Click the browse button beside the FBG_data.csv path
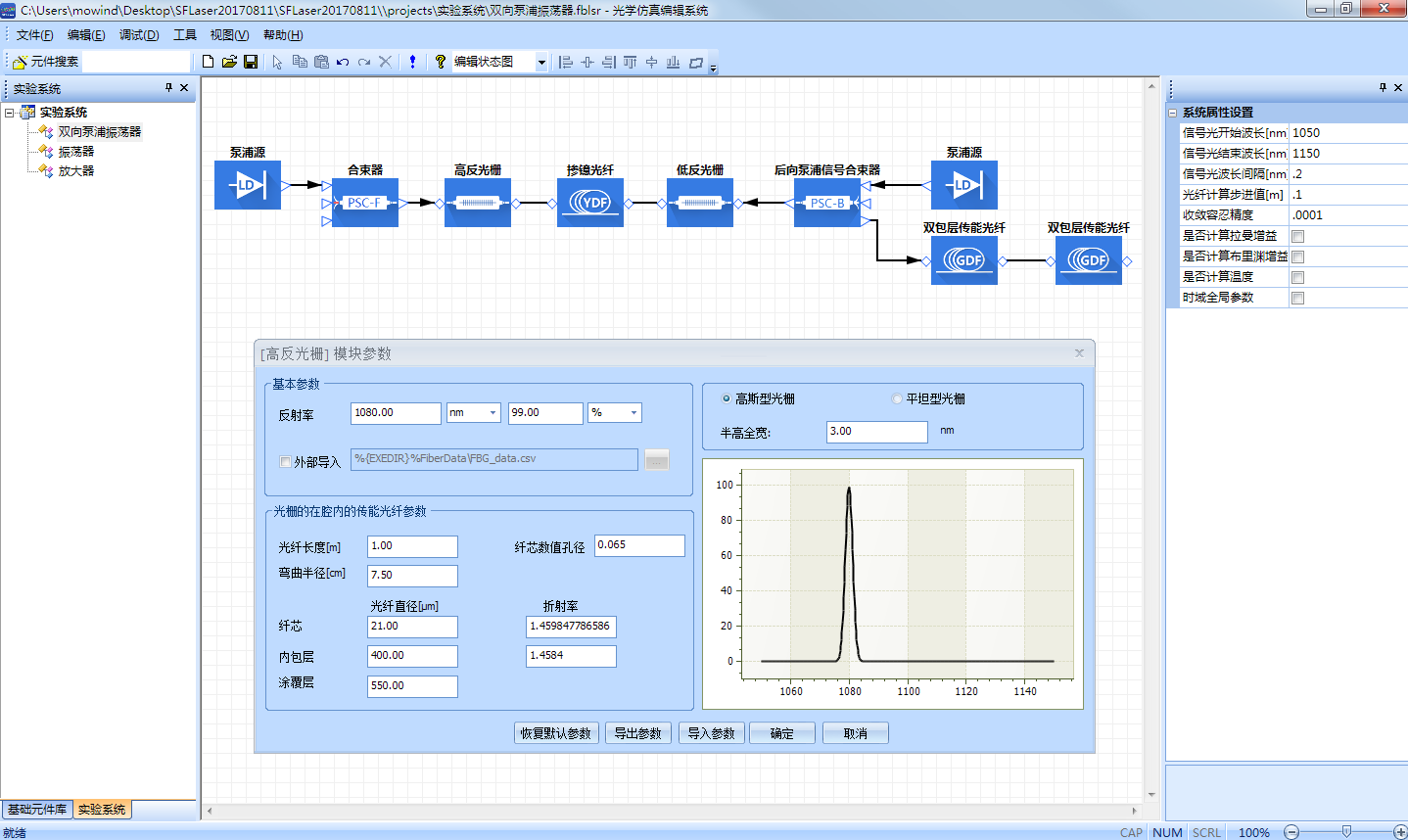The width and height of the screenshot is (1408, 840). click(657, 459)
